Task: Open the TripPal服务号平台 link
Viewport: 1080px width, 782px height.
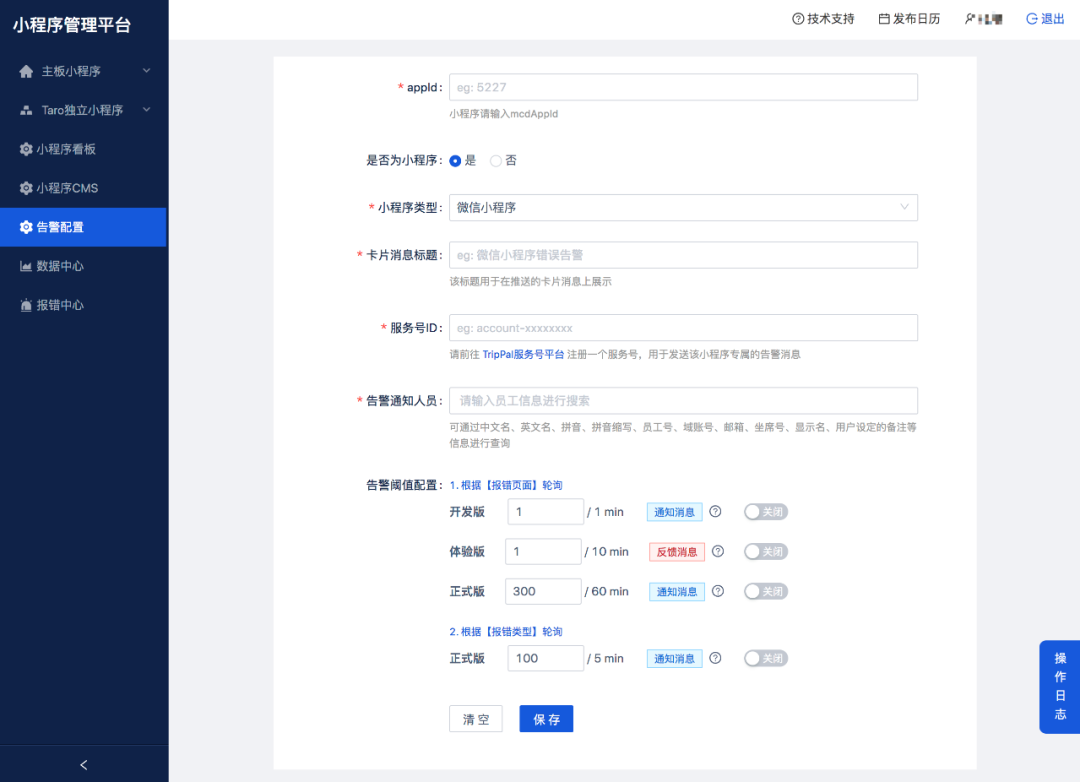Action: click(523, 354)
